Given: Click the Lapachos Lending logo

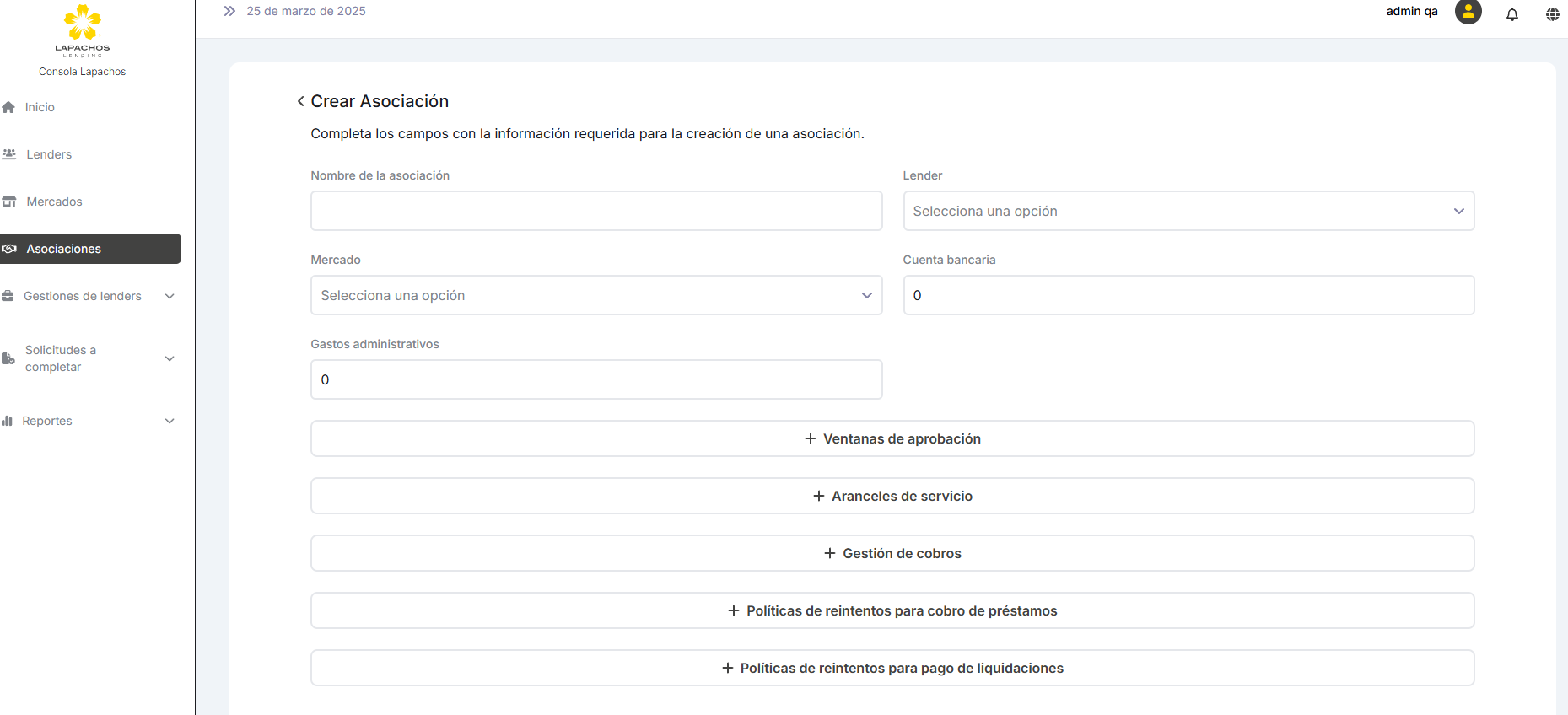Looking at the screenshot, I should [83, 30].
